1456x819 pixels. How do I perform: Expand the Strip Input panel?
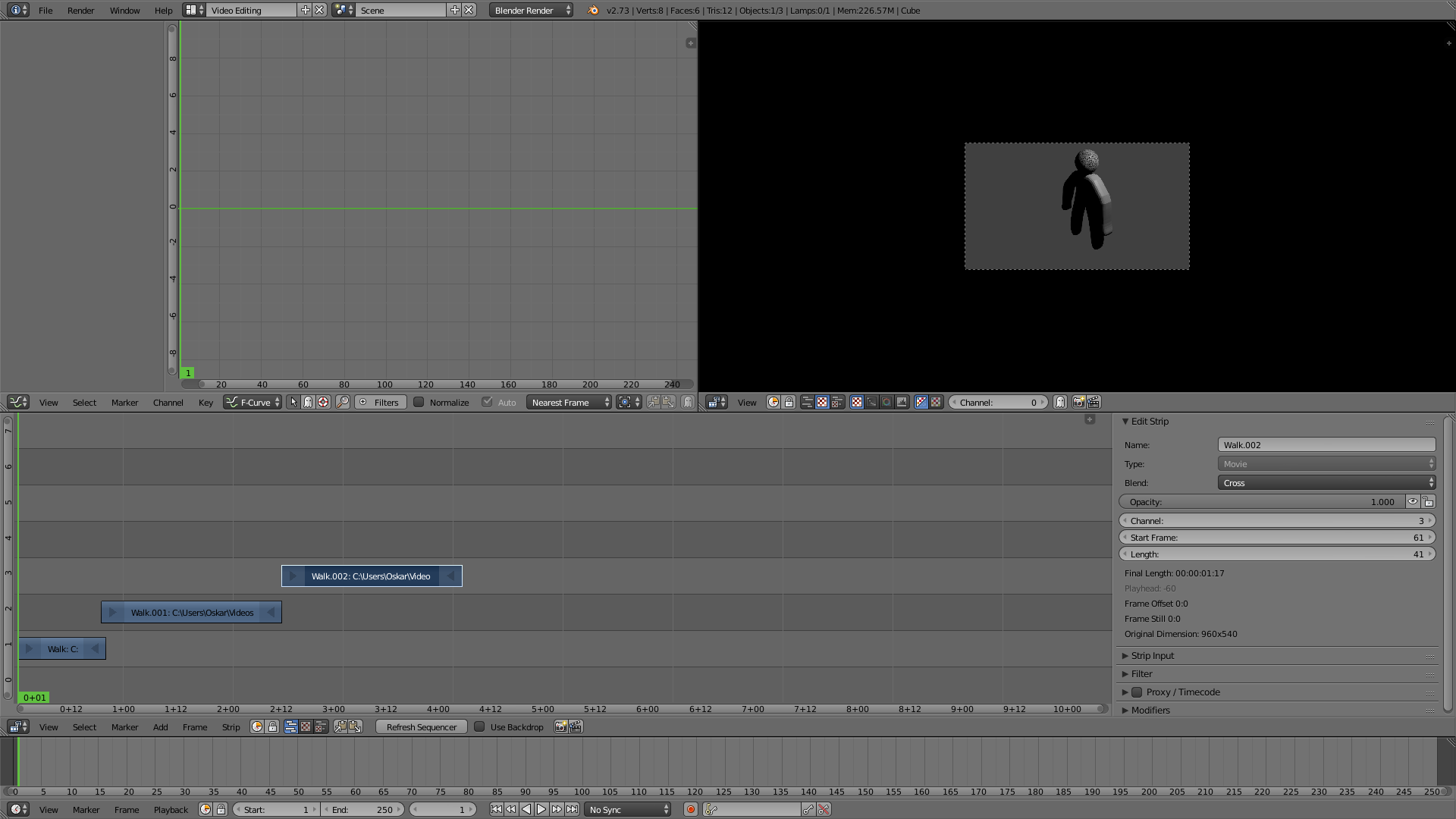point(1152,655)
